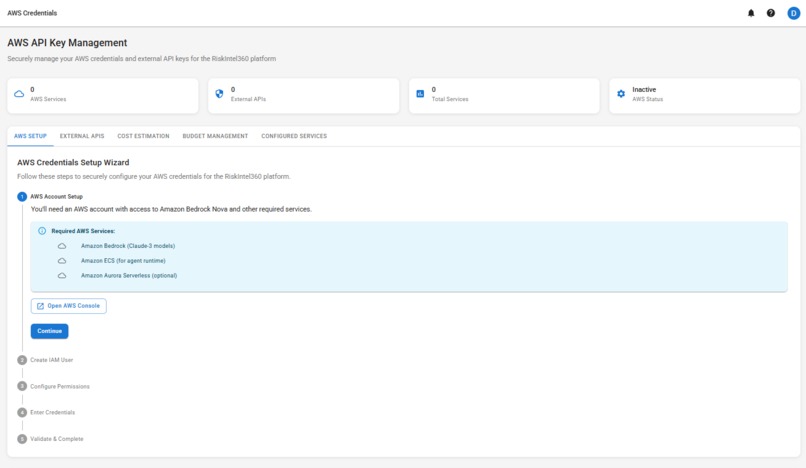
Task: Switch to the AWS Setup tab
Action: coord(30,136)
